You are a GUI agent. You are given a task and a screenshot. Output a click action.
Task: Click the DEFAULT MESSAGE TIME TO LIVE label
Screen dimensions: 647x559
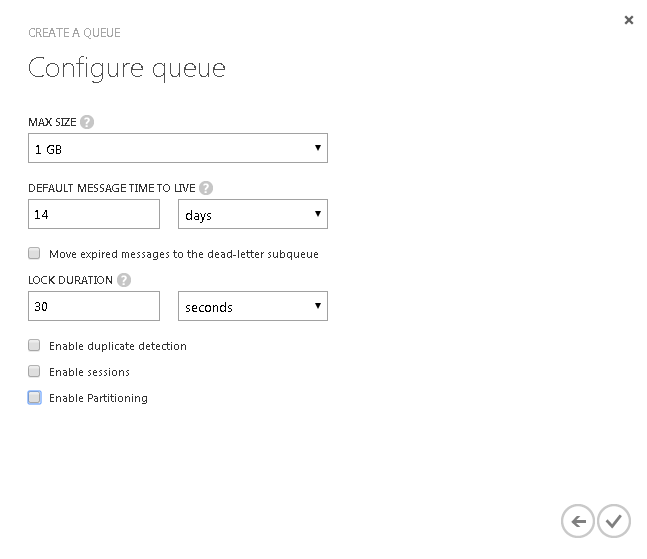click(111, 188)
